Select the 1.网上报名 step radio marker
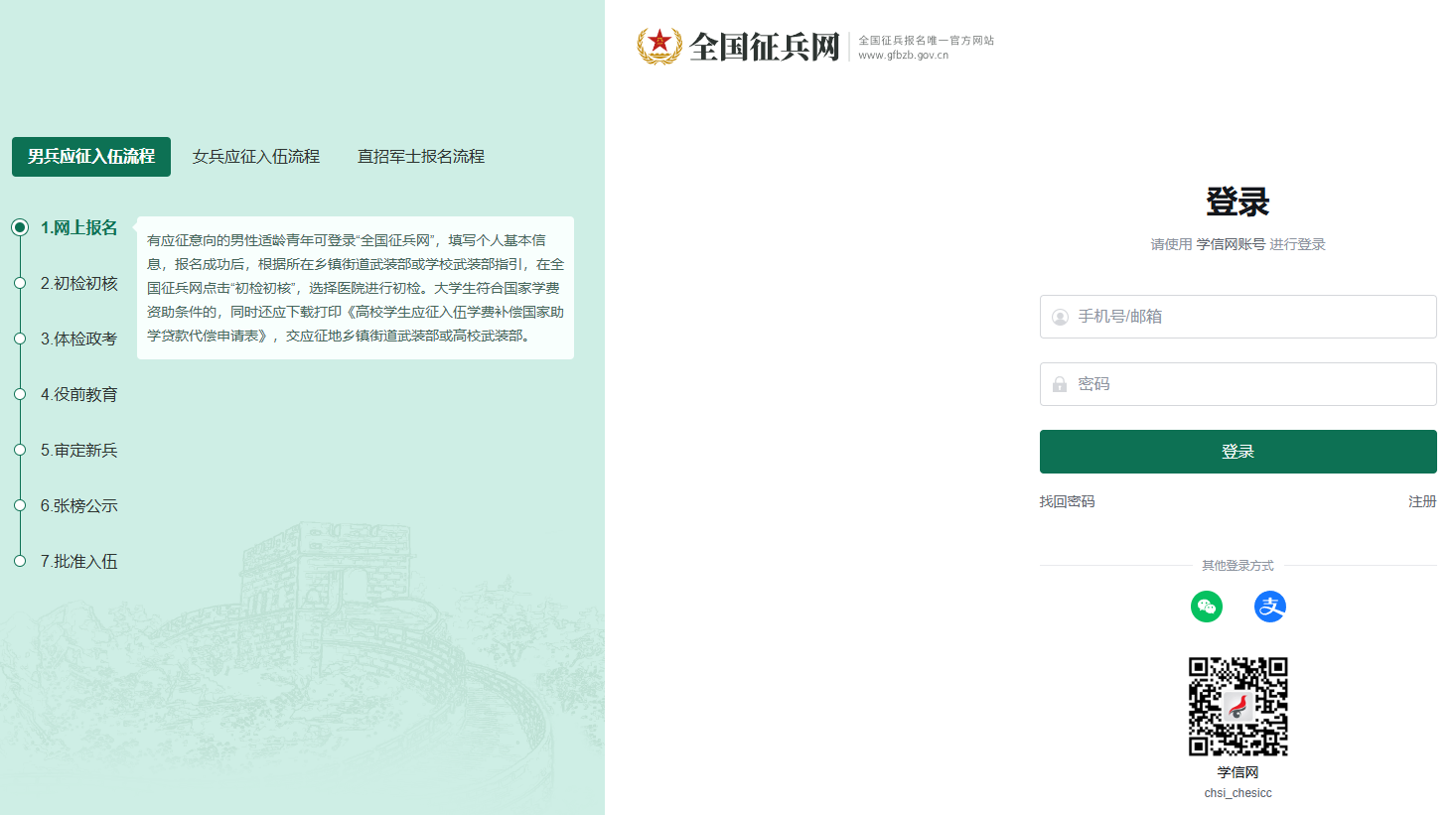This screenshot has width=1456, height=815. [20, 227]
